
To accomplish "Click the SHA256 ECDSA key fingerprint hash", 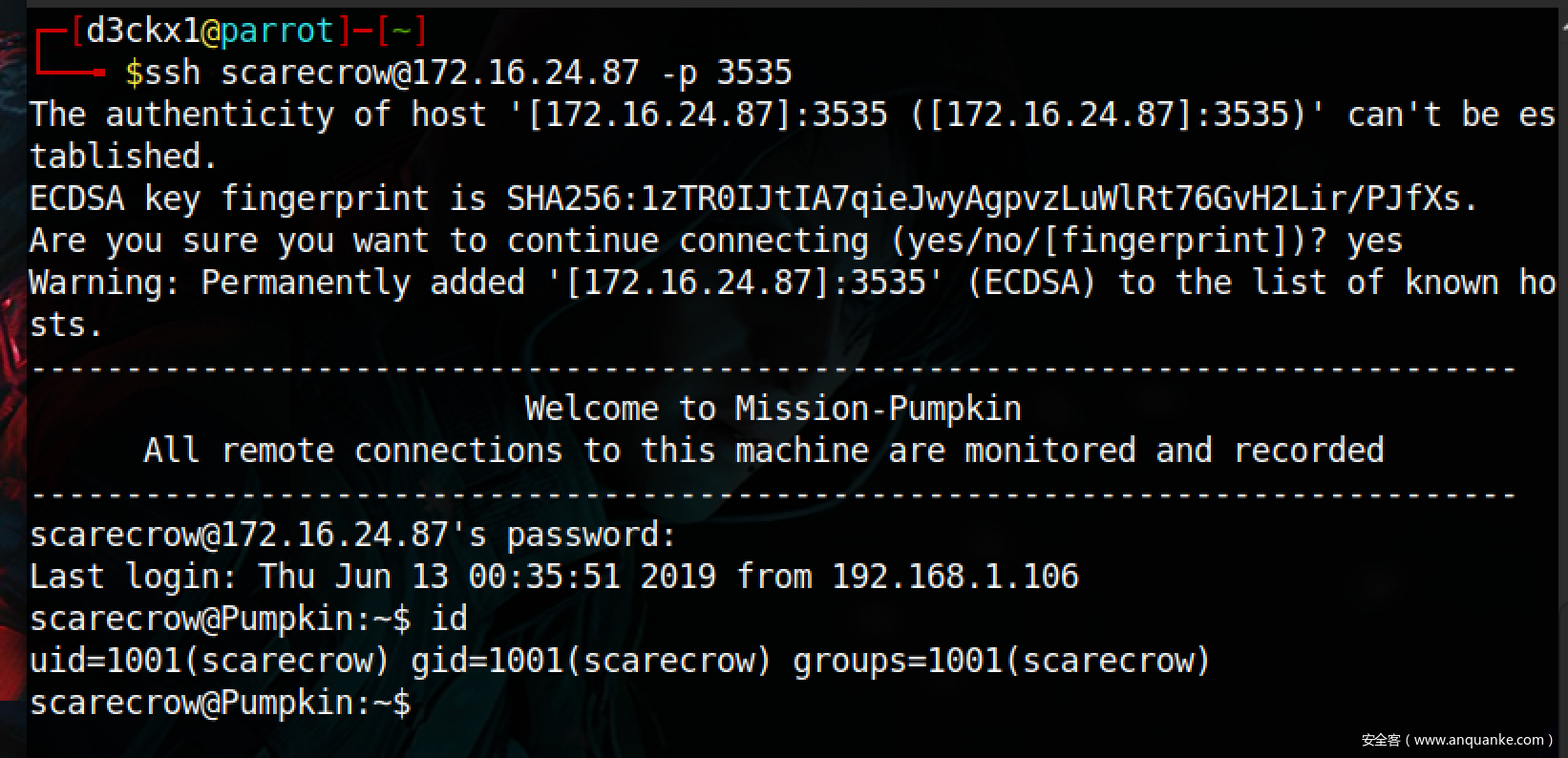I will tap(991, 199).
